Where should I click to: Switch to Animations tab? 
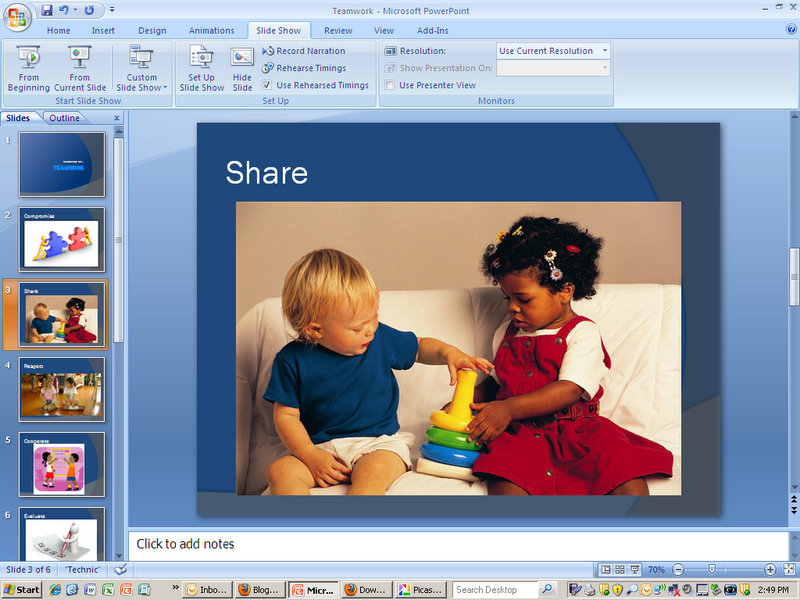[211, 31]
